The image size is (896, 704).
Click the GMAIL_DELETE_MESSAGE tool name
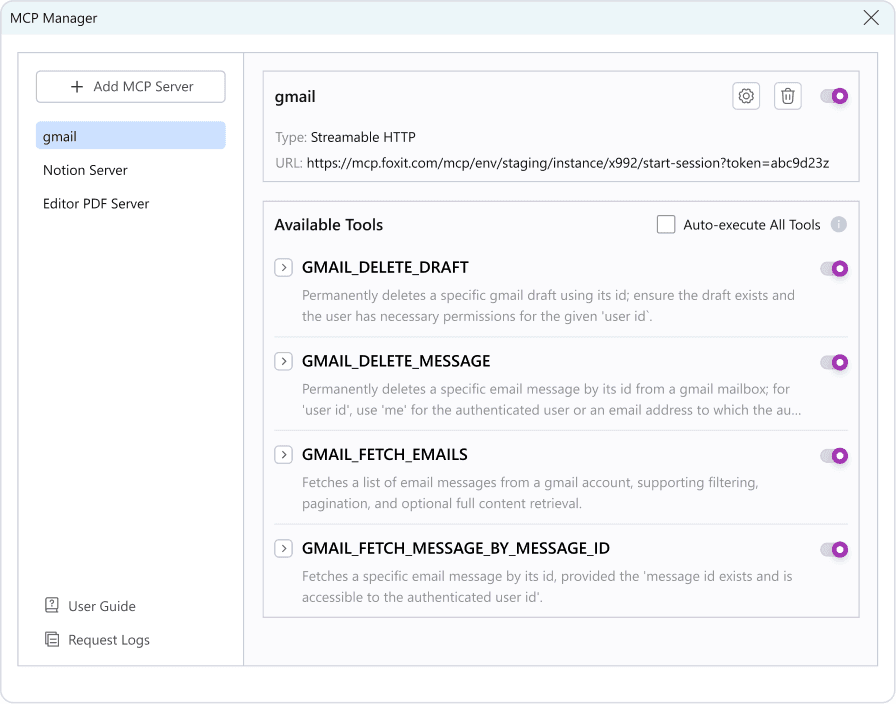point(396,361)
